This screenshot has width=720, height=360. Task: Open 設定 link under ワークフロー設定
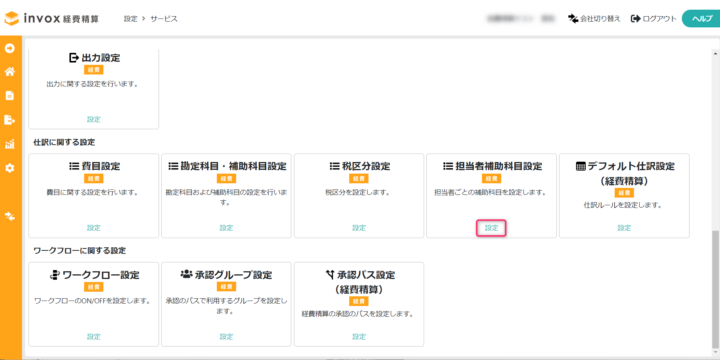pyautogui.click(x=94, y=337)
